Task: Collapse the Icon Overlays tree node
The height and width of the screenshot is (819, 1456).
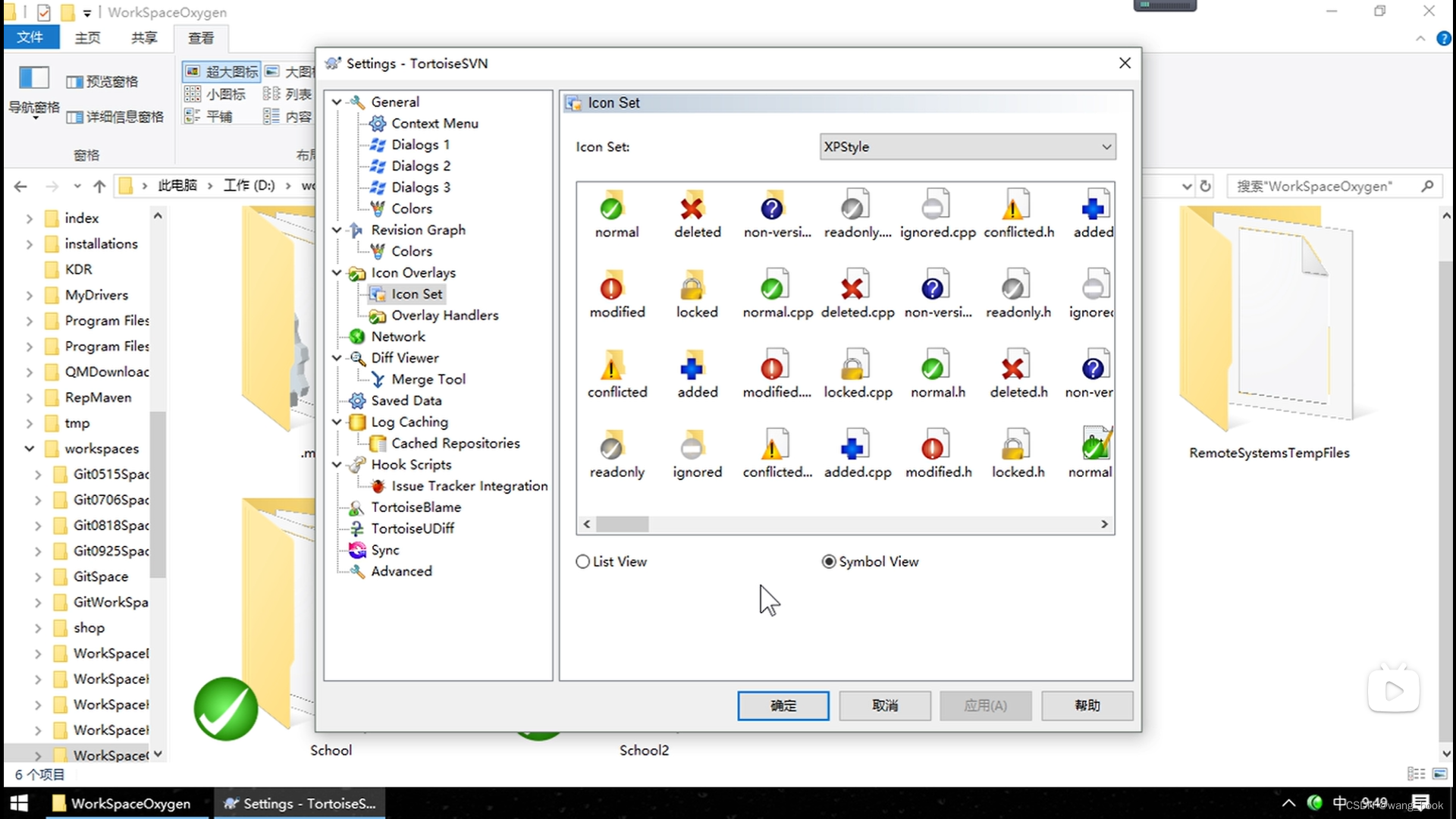Action: [x=337, y=272]
